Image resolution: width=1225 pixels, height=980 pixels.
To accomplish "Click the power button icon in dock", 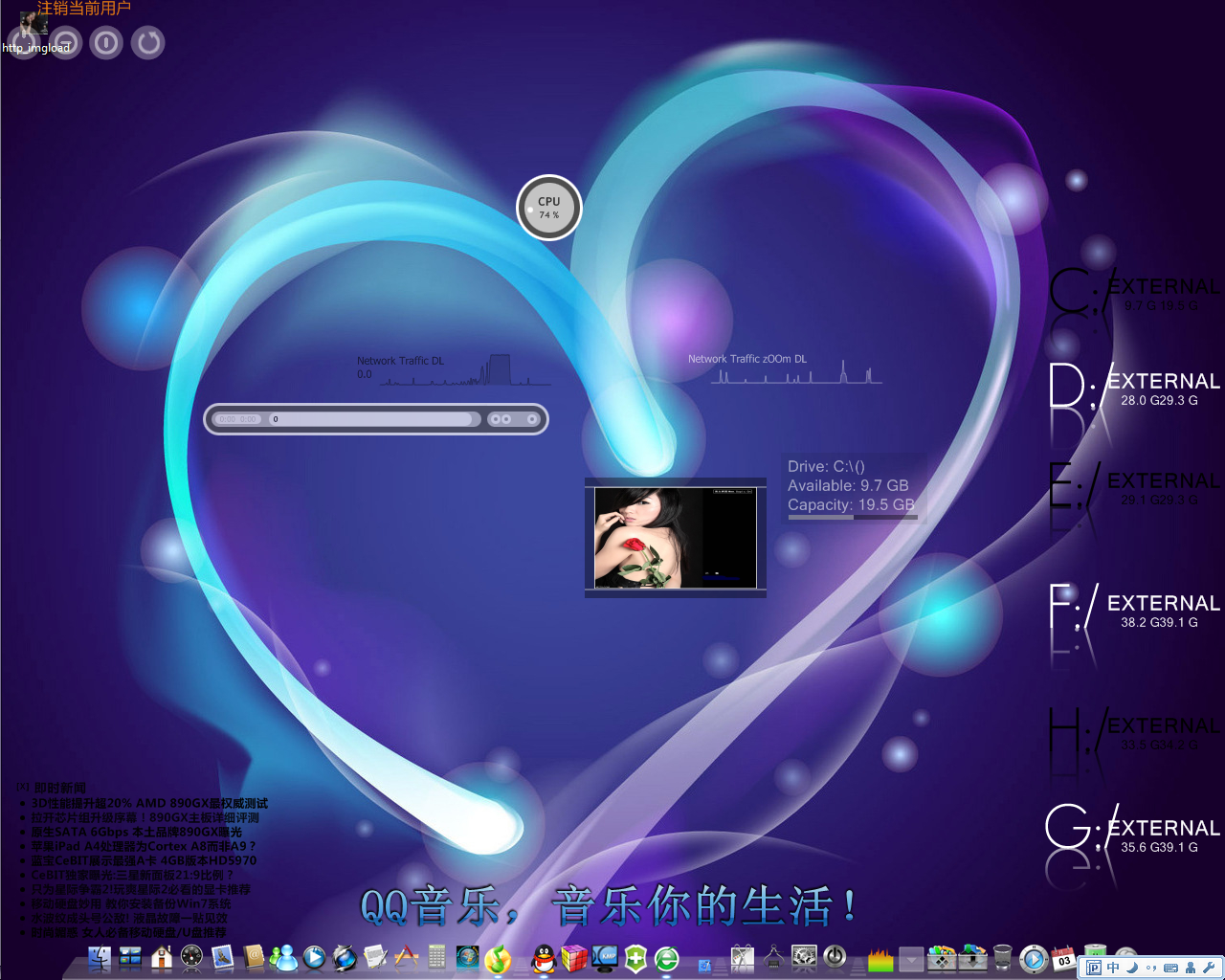I will pyautogui.click(x=835, y=958).
